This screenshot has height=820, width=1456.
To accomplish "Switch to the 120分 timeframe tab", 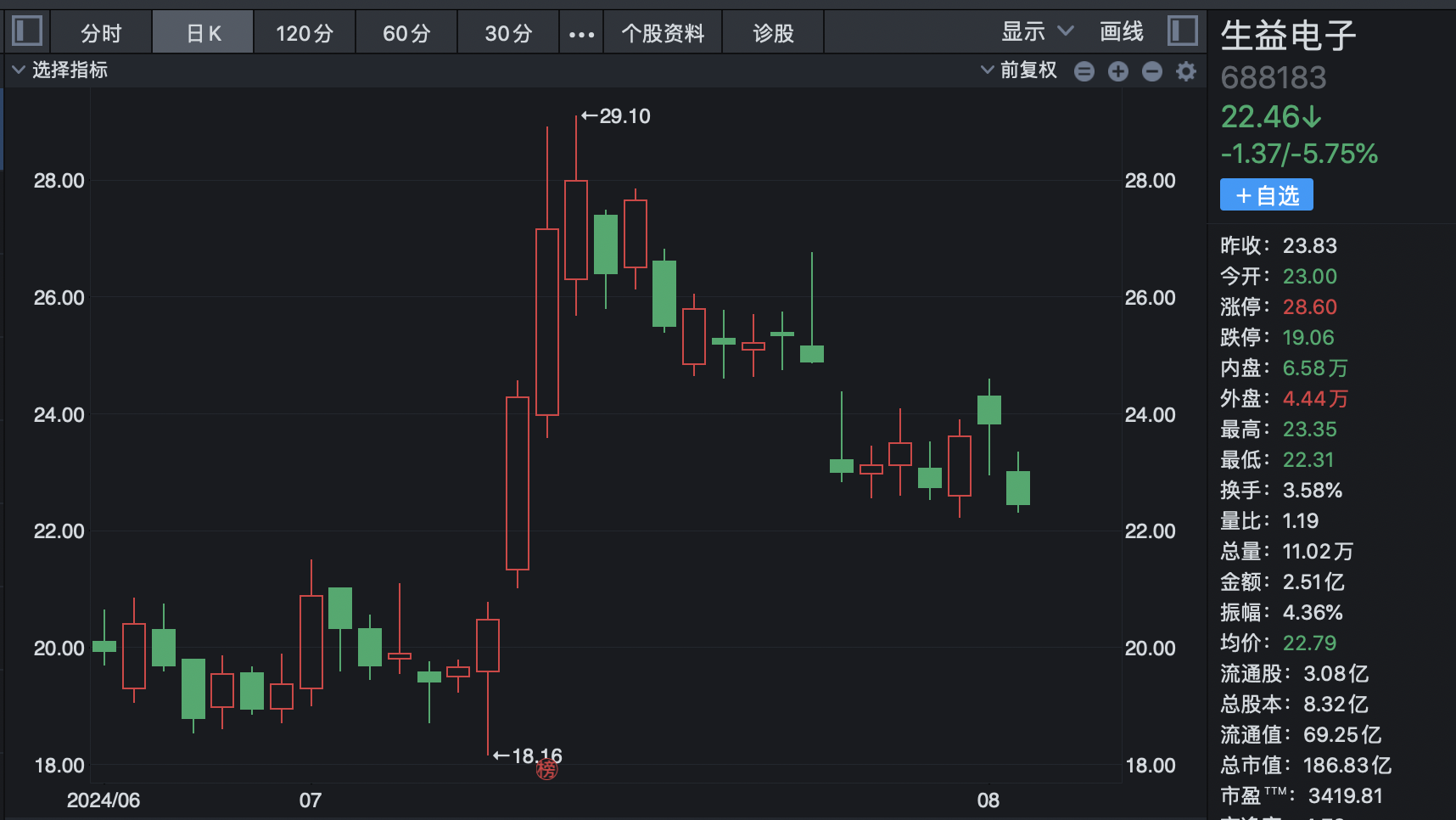I will [304, 33].
